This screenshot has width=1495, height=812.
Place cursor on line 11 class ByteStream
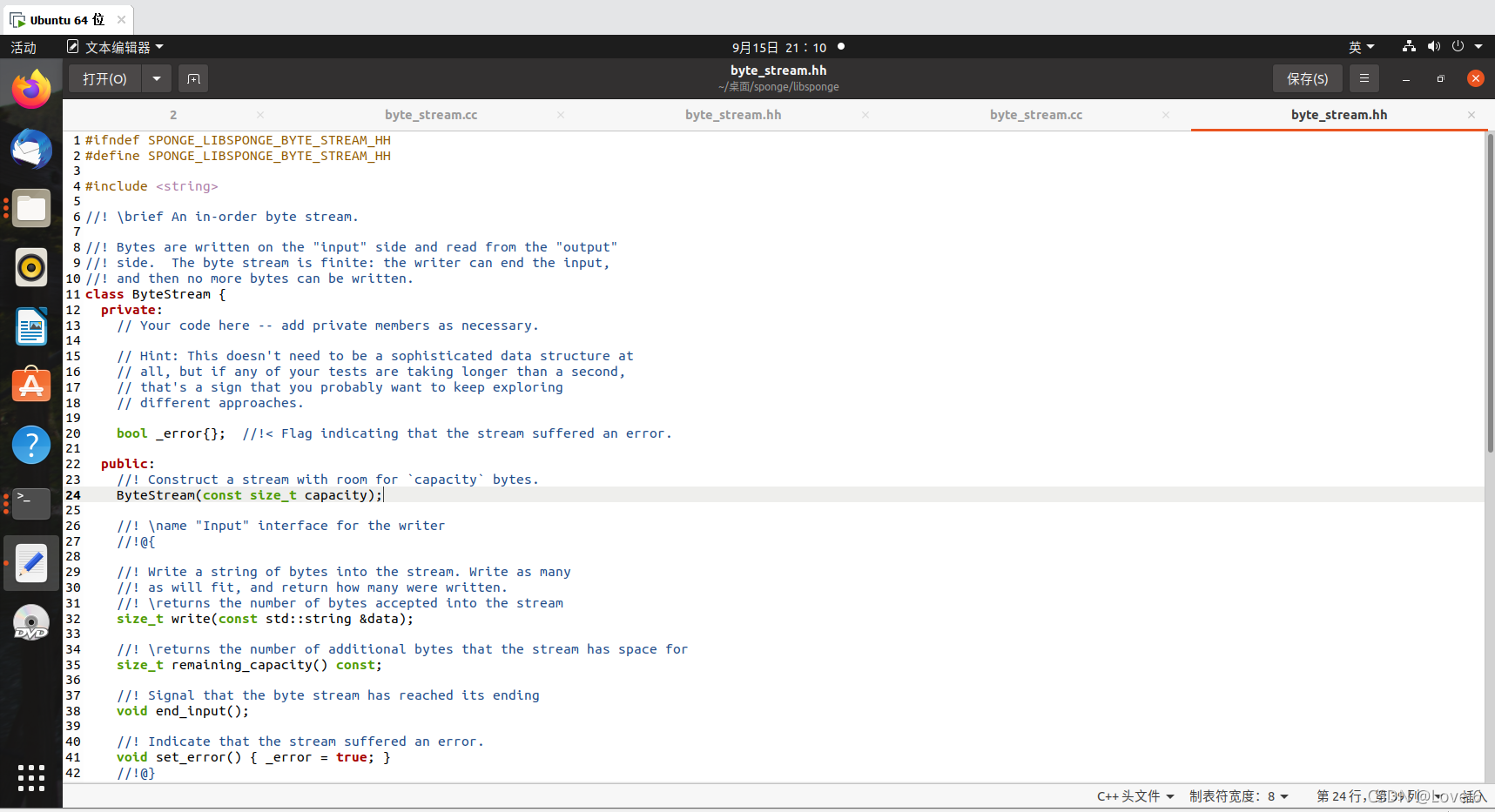click(155, 294)
